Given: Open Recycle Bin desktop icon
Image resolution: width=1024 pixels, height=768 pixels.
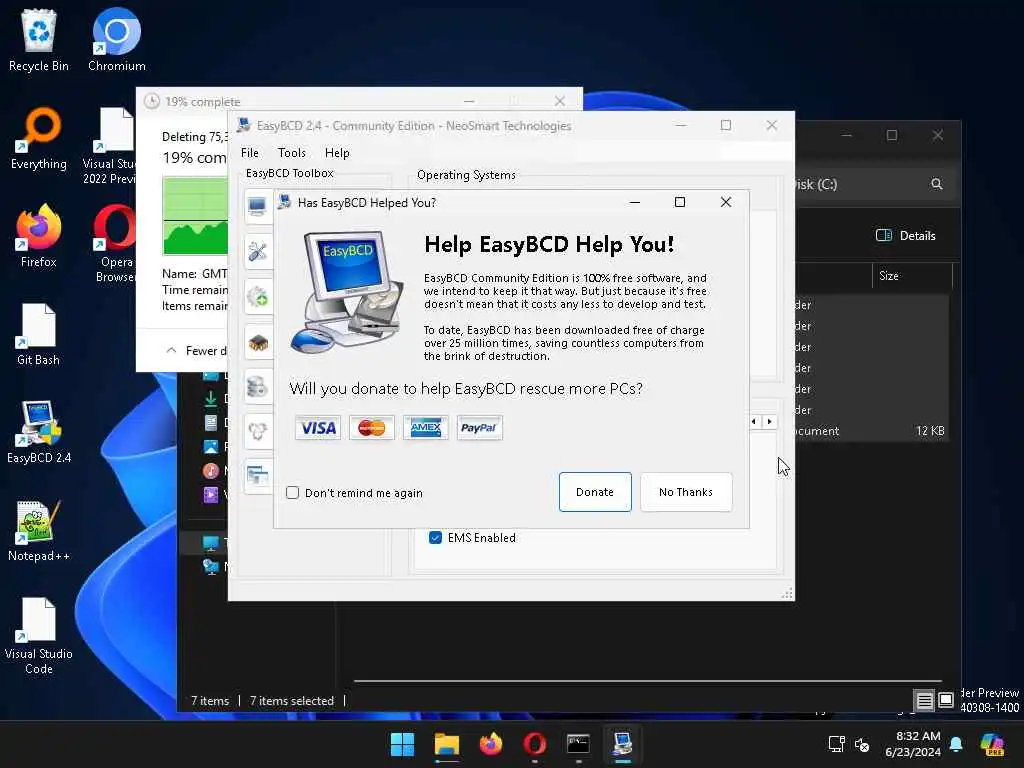Looking at the screenshot, I should click(39, 40).
